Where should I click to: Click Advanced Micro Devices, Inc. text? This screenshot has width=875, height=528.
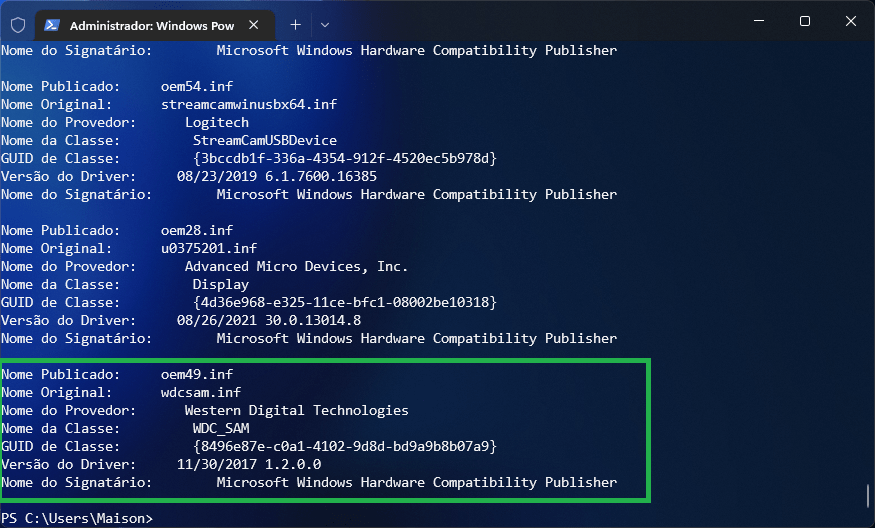[x=296, y=266]
